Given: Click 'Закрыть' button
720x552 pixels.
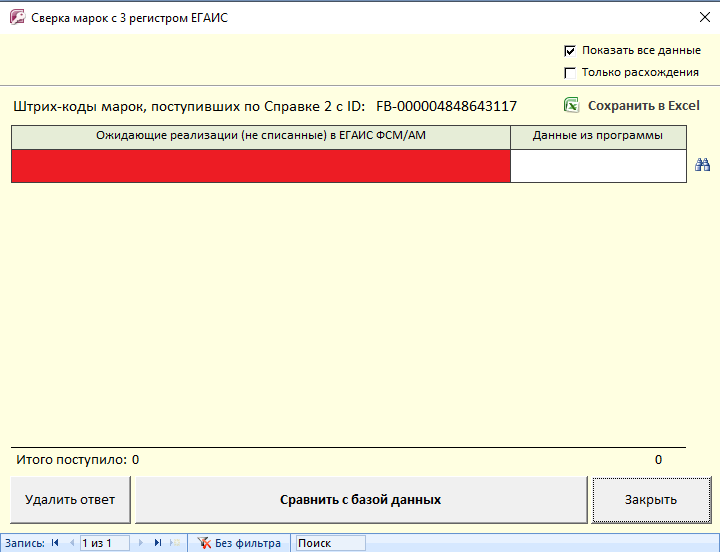Looking at the screenshot, I should tap(650, 499).
